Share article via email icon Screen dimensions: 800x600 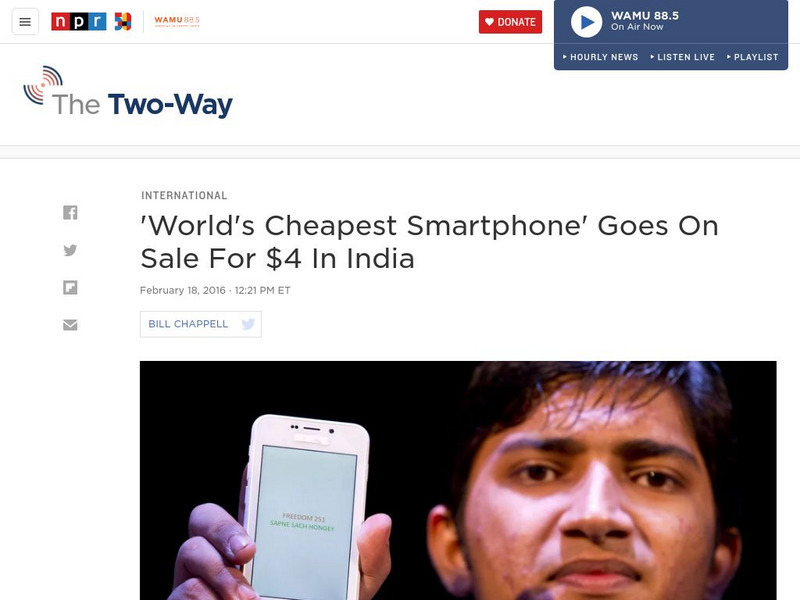[x=70, y=325]
